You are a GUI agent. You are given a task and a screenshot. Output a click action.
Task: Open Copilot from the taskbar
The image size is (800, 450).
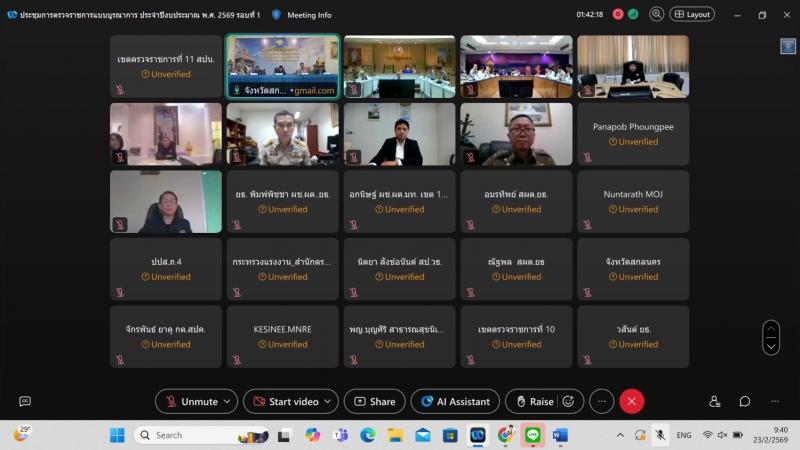(312, 435)
